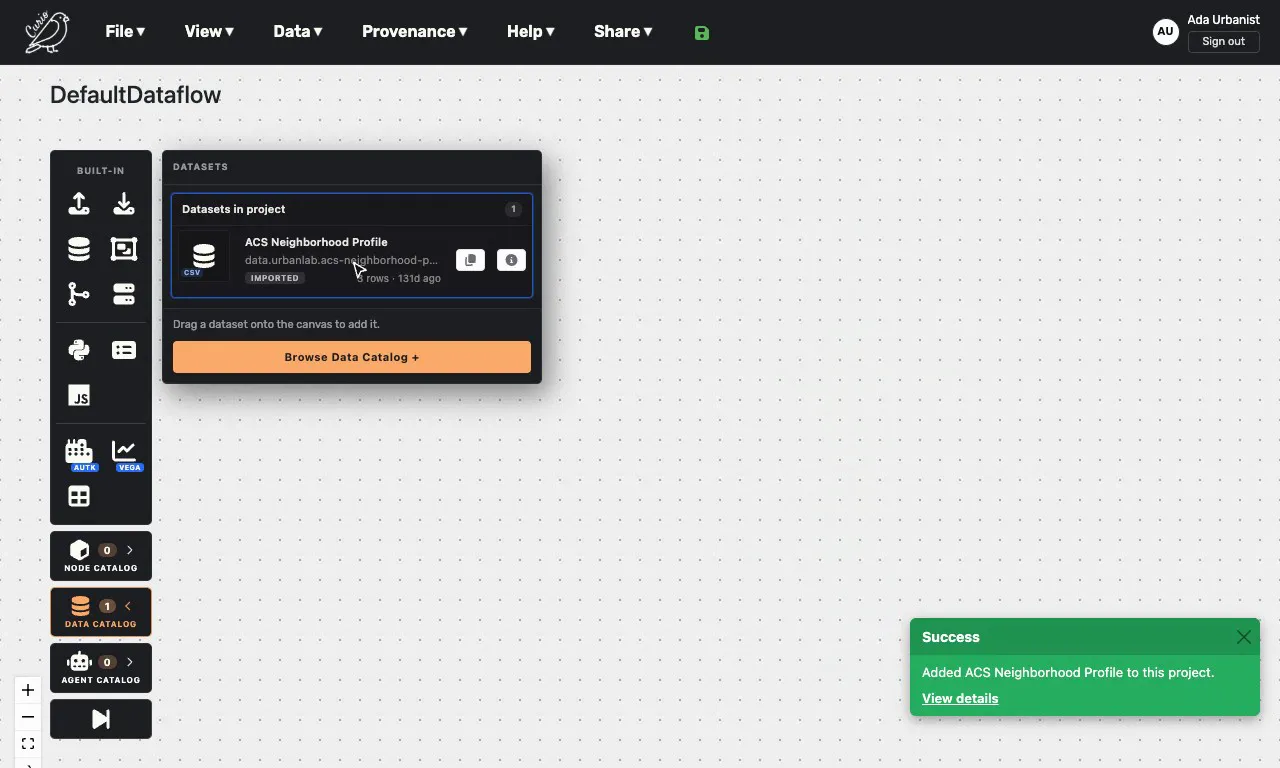This screenshot has width=1280, height=768.
Task: Open the Help menu
Action: click(531, 31)
